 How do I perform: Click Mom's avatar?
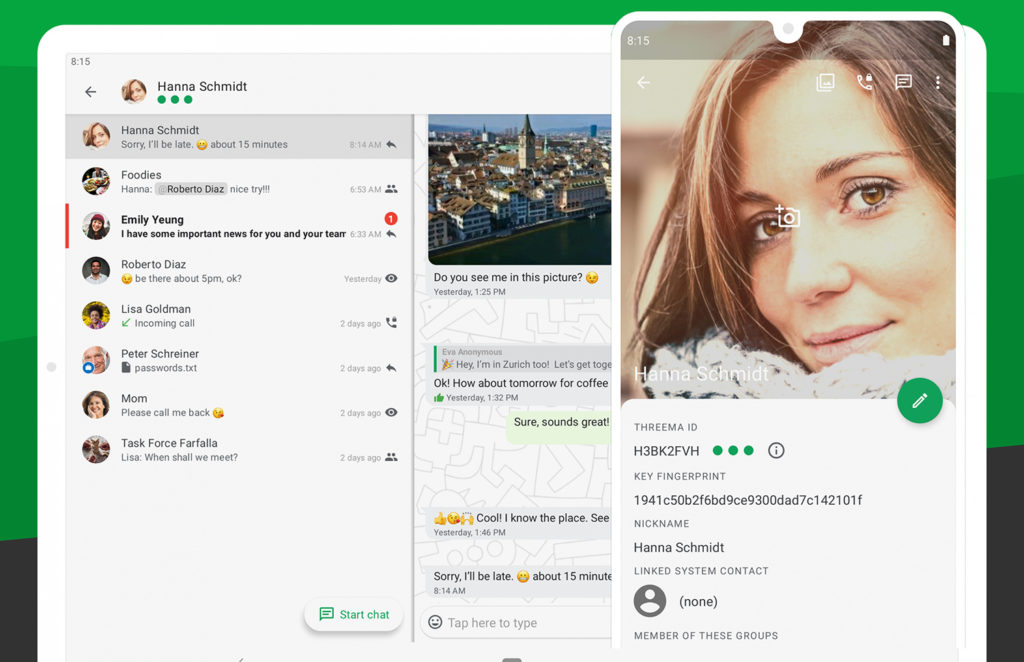click(96, 405)
